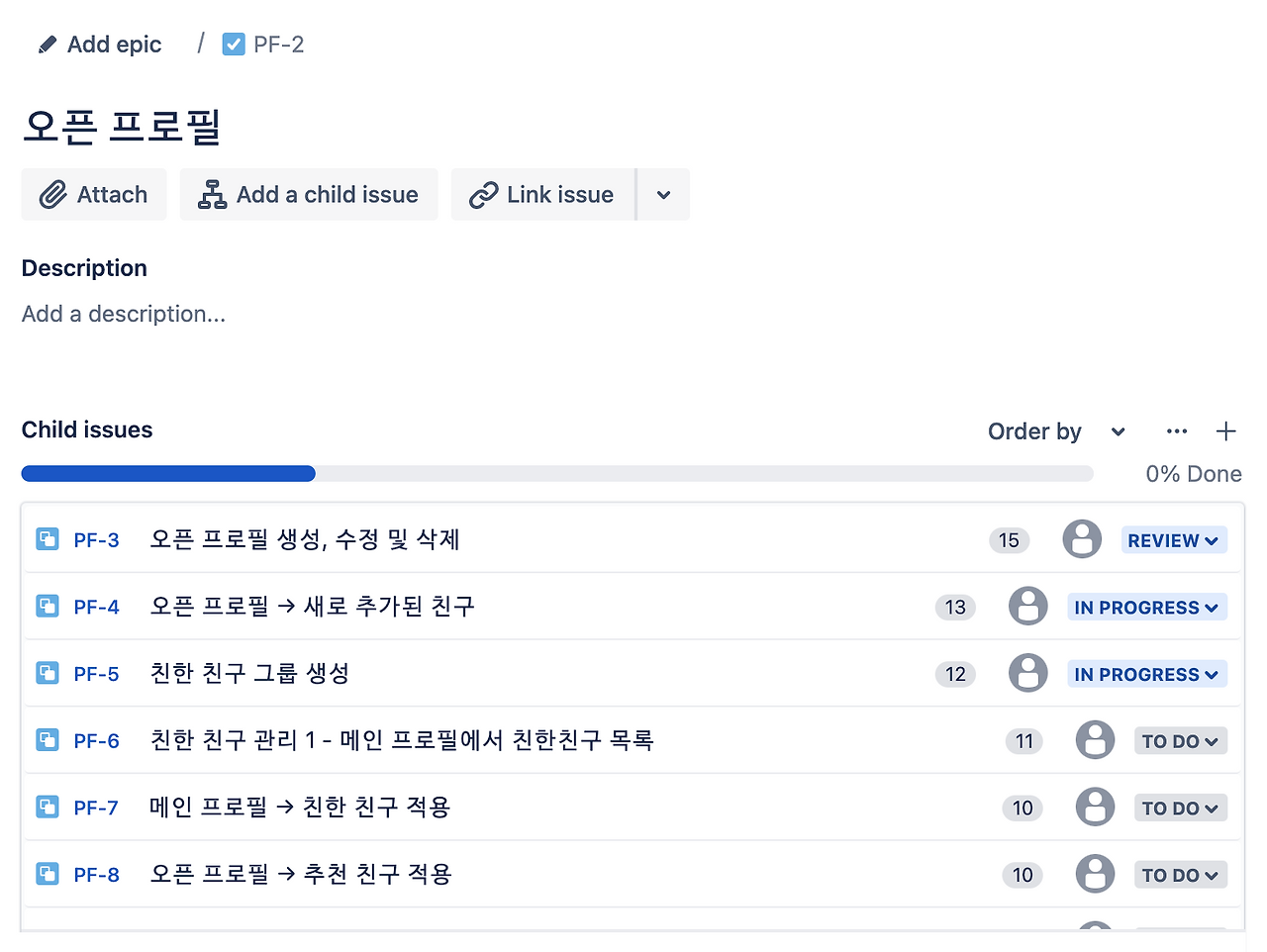Click the assignee avatar for PF-8

coord(1095,874)
